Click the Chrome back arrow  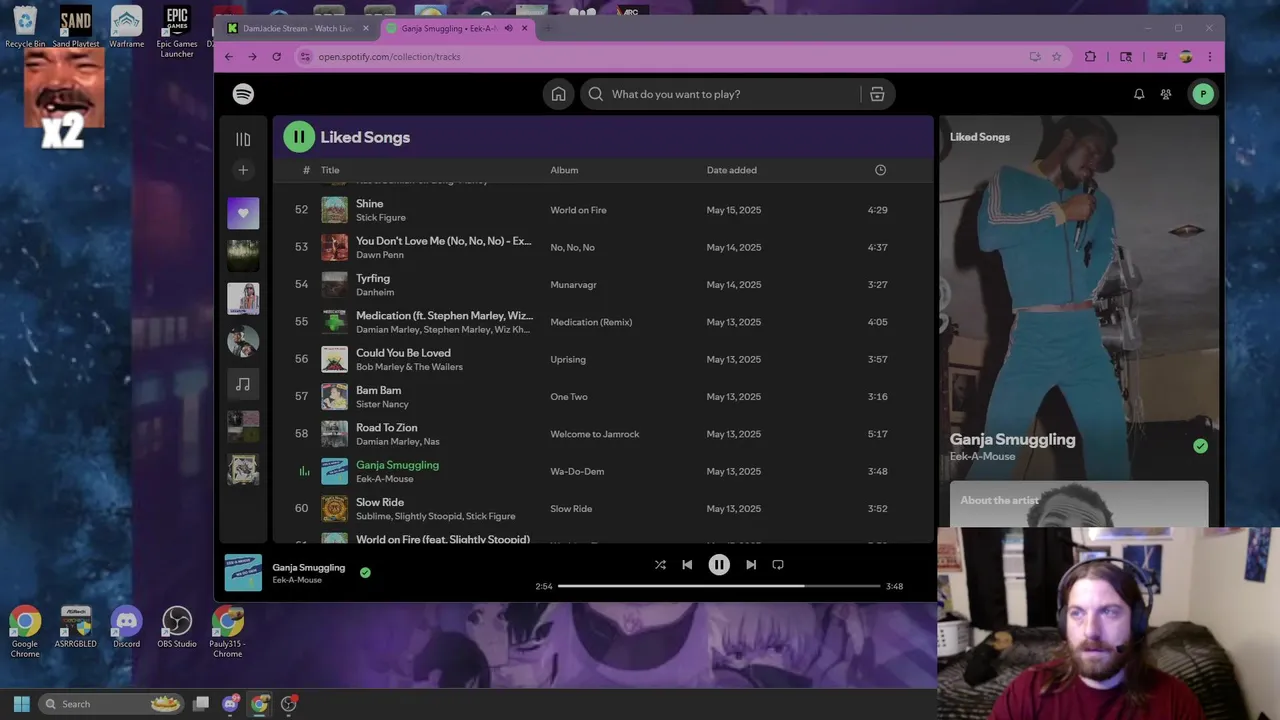(229, 57)
